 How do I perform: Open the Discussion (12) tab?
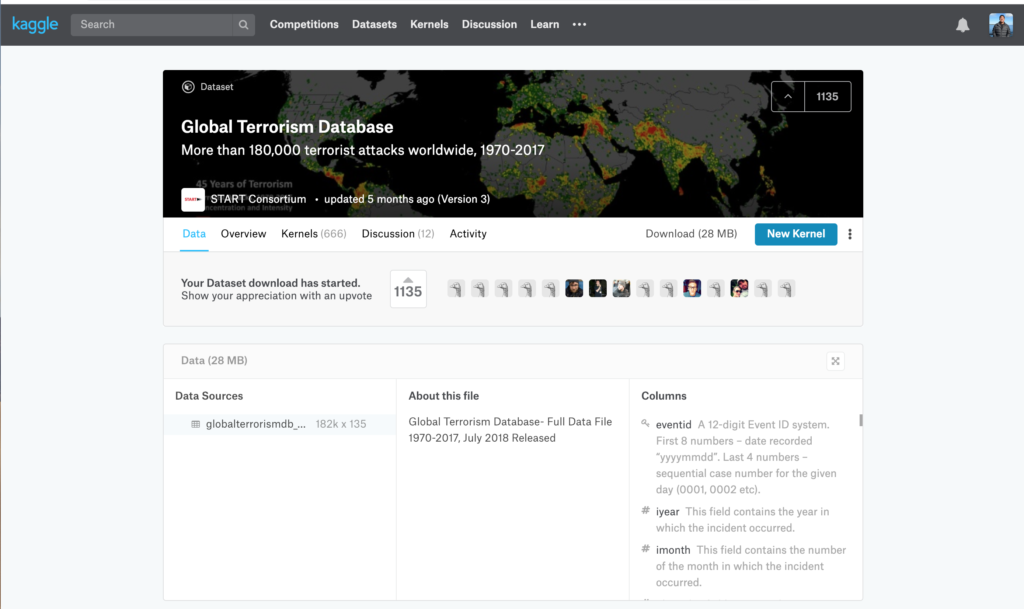click(x=398, y=234)
